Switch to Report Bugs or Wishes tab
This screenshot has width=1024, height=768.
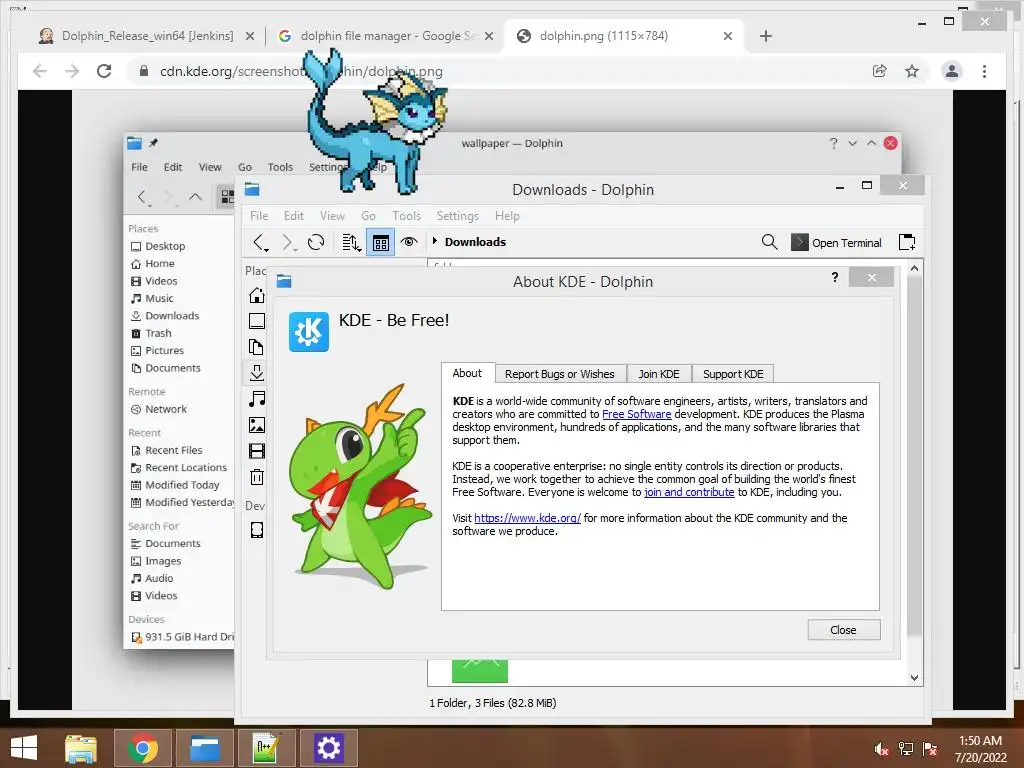[560, 374]
